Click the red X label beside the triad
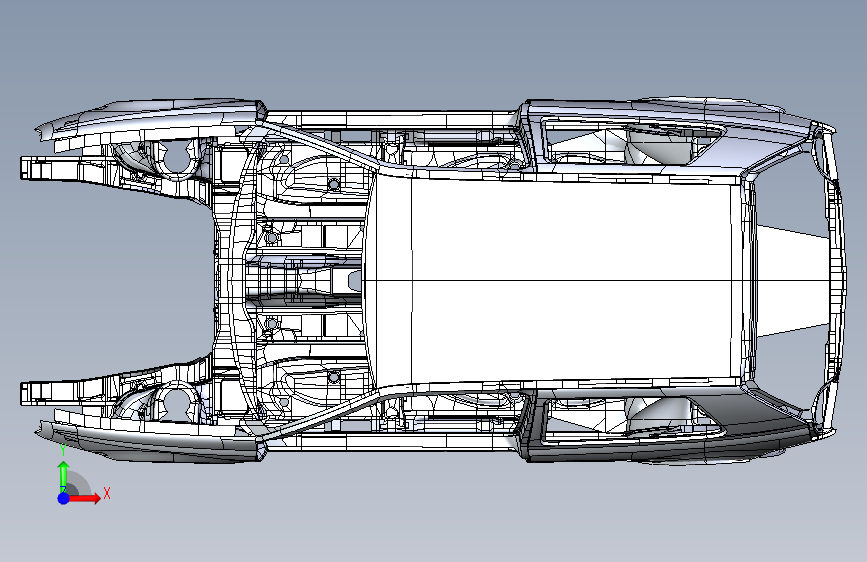 pyautogui.click(x=107, y=493)
